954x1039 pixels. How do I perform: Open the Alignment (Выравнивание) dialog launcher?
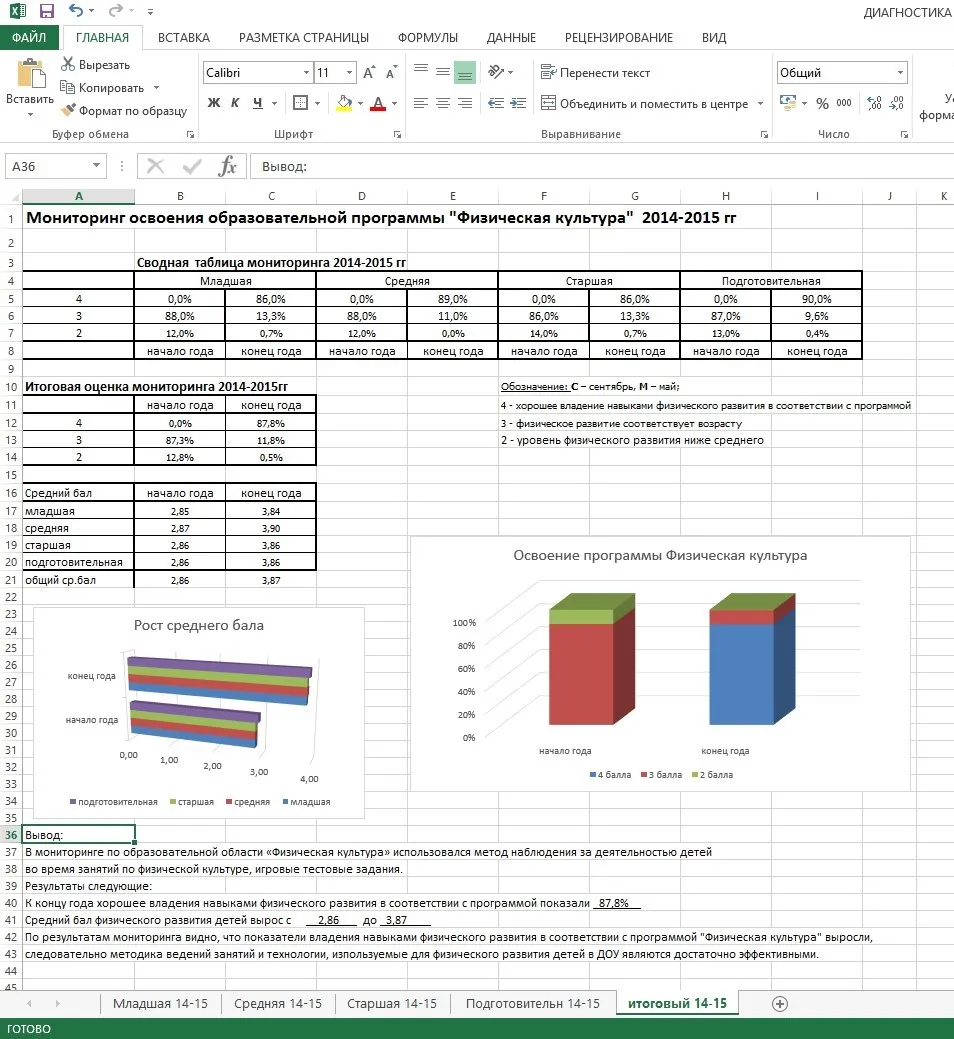point(765,135)
